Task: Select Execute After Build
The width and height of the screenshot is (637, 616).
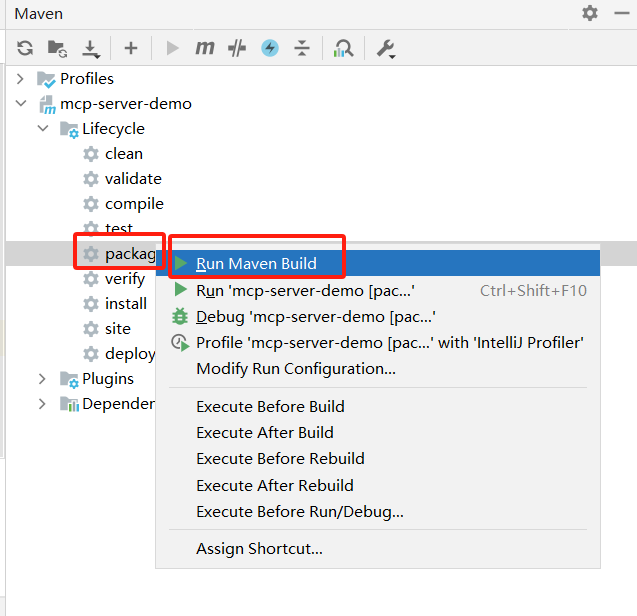Action: click(378, 432)
